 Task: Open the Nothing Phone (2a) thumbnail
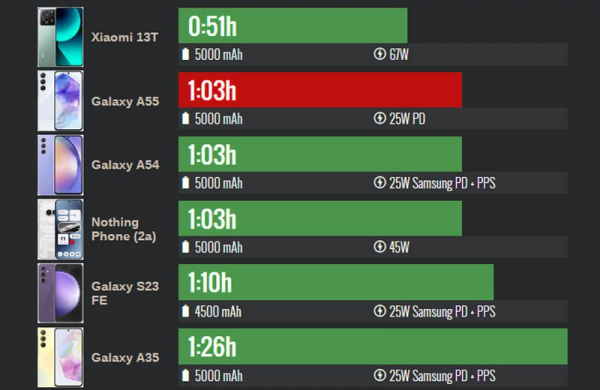coord(60,229)
